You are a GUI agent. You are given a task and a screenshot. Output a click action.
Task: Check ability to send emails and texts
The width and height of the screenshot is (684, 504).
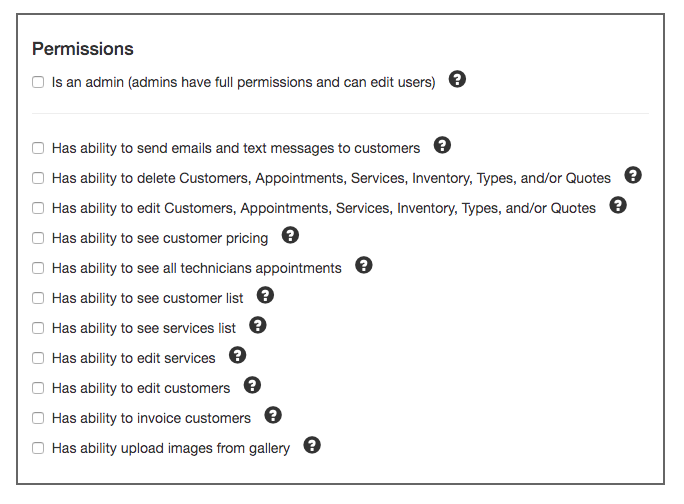coord(38,148)
